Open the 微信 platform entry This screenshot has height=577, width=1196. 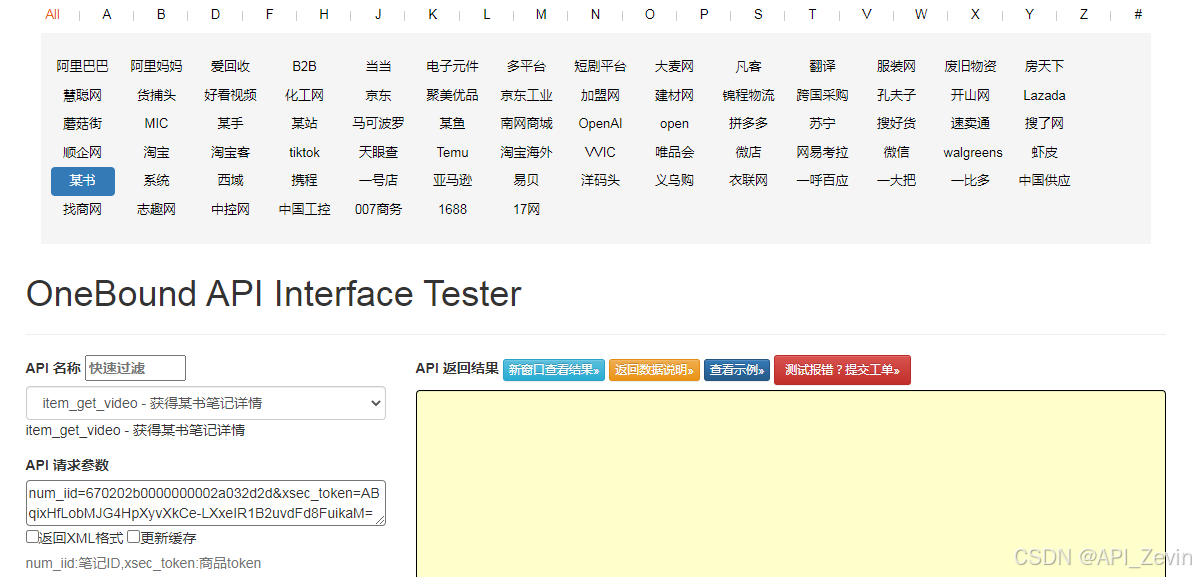coord(896,153)
